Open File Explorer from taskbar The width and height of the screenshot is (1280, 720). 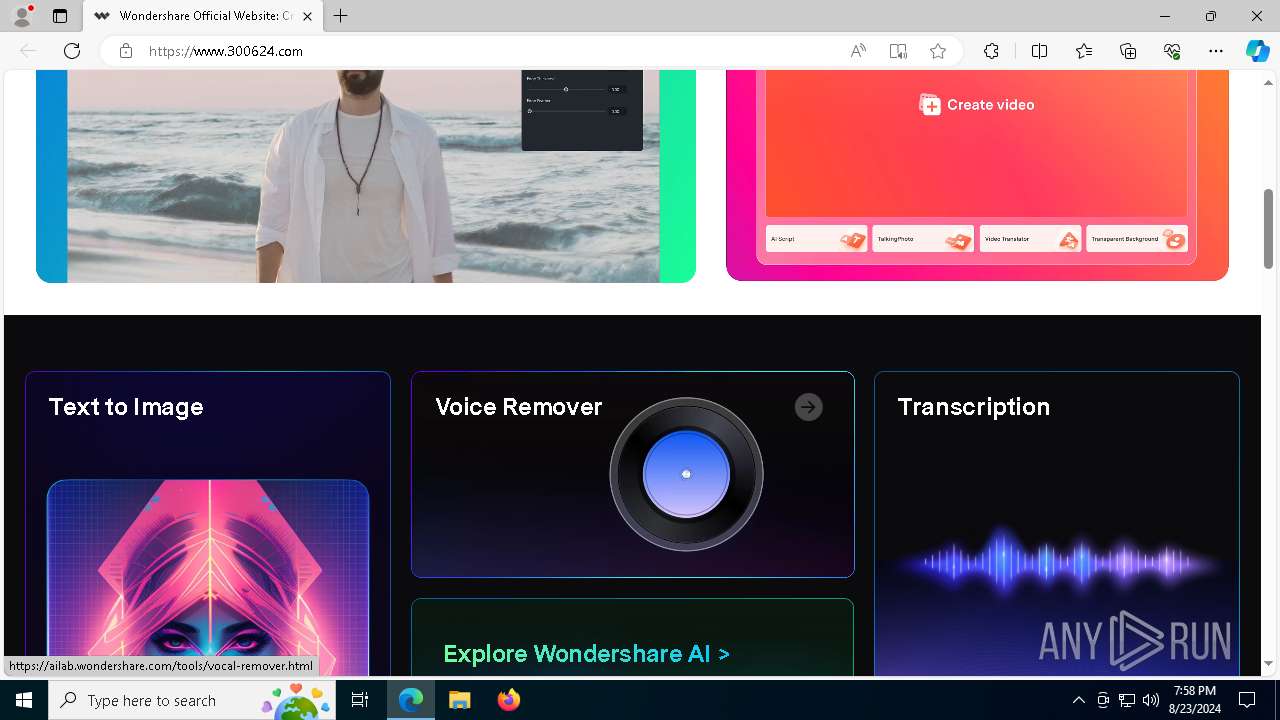tap(459, 700)
